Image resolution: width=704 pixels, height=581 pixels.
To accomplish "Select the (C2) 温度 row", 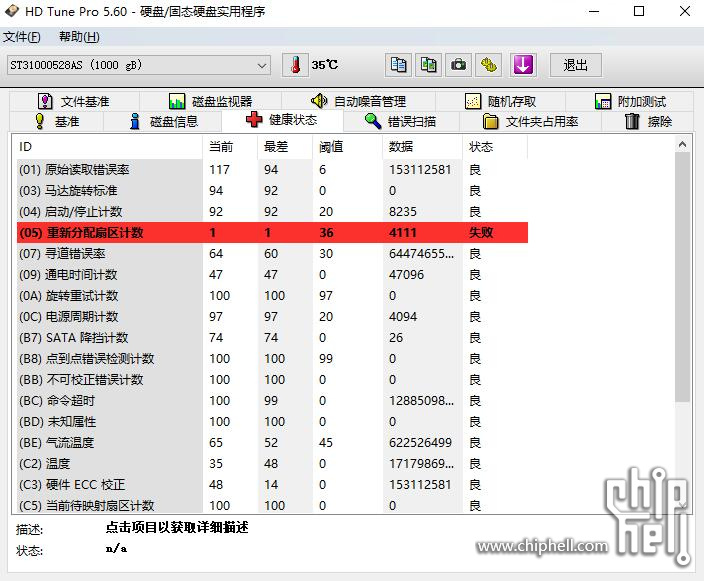I will [272, 464].
